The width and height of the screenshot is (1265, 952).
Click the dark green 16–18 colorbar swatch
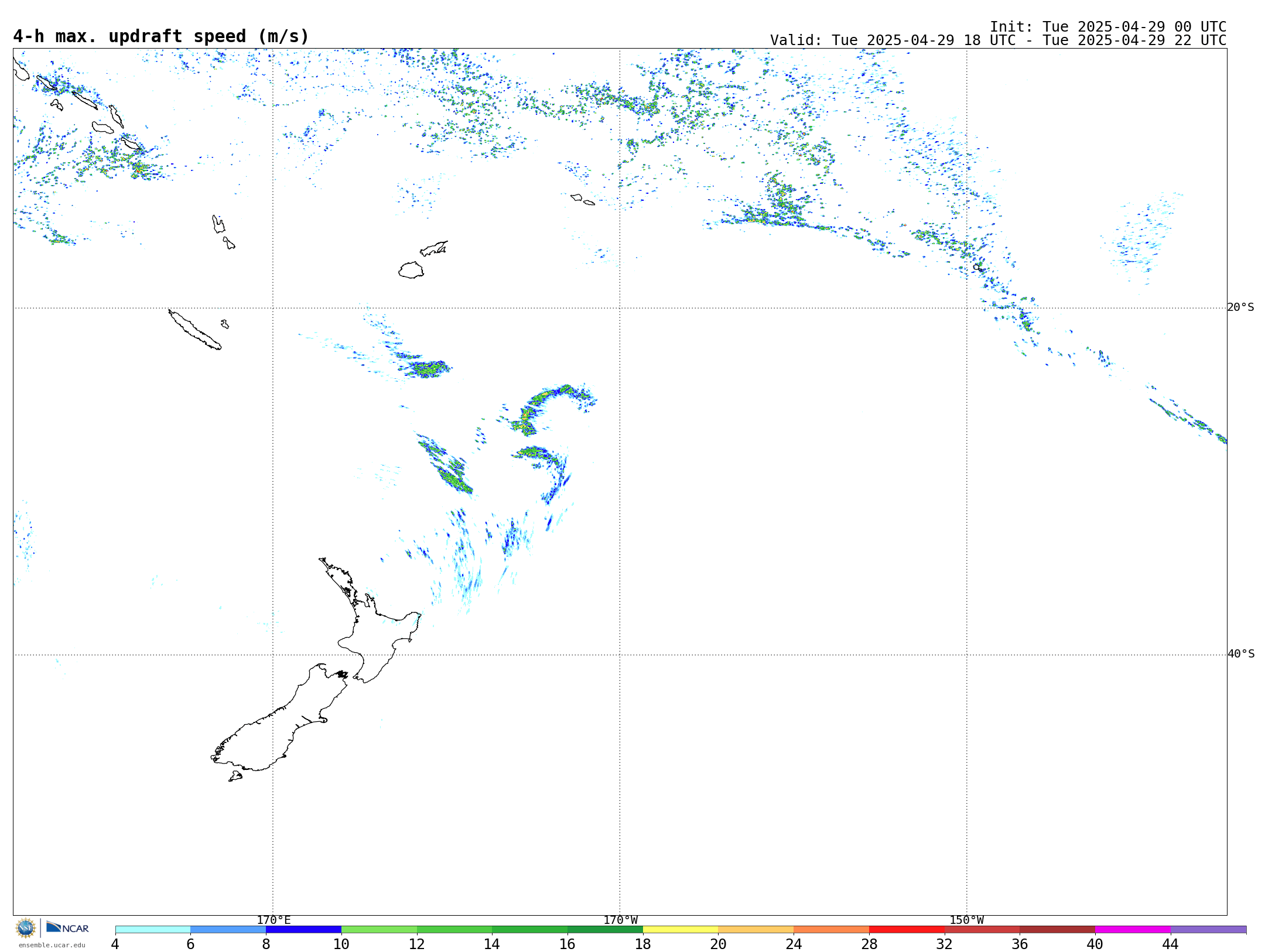(x=605, y=930)
